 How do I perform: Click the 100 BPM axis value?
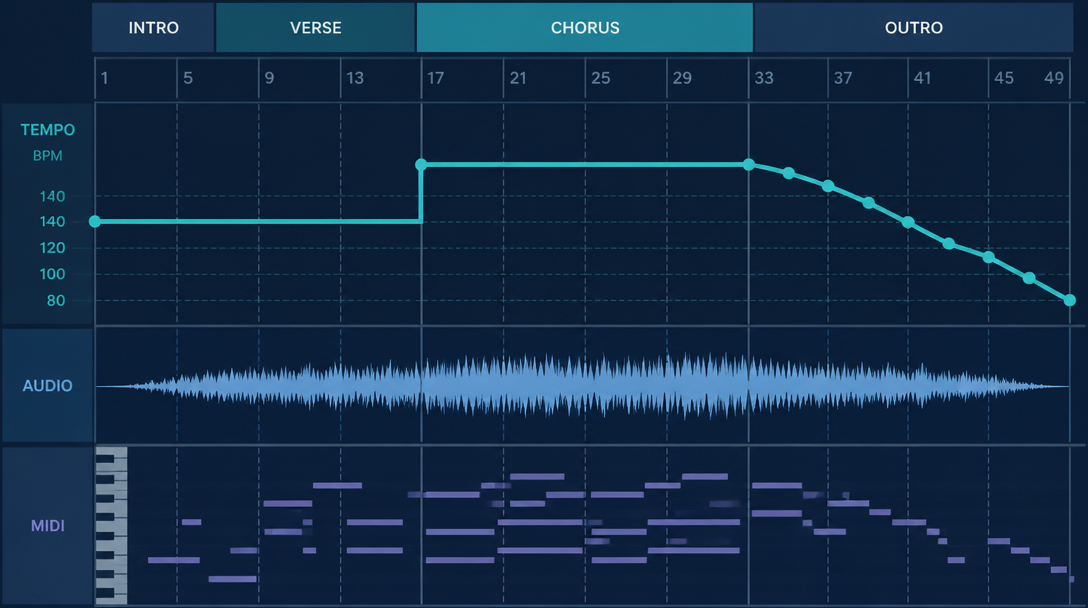pyautogui.click(x=52, y=274)
